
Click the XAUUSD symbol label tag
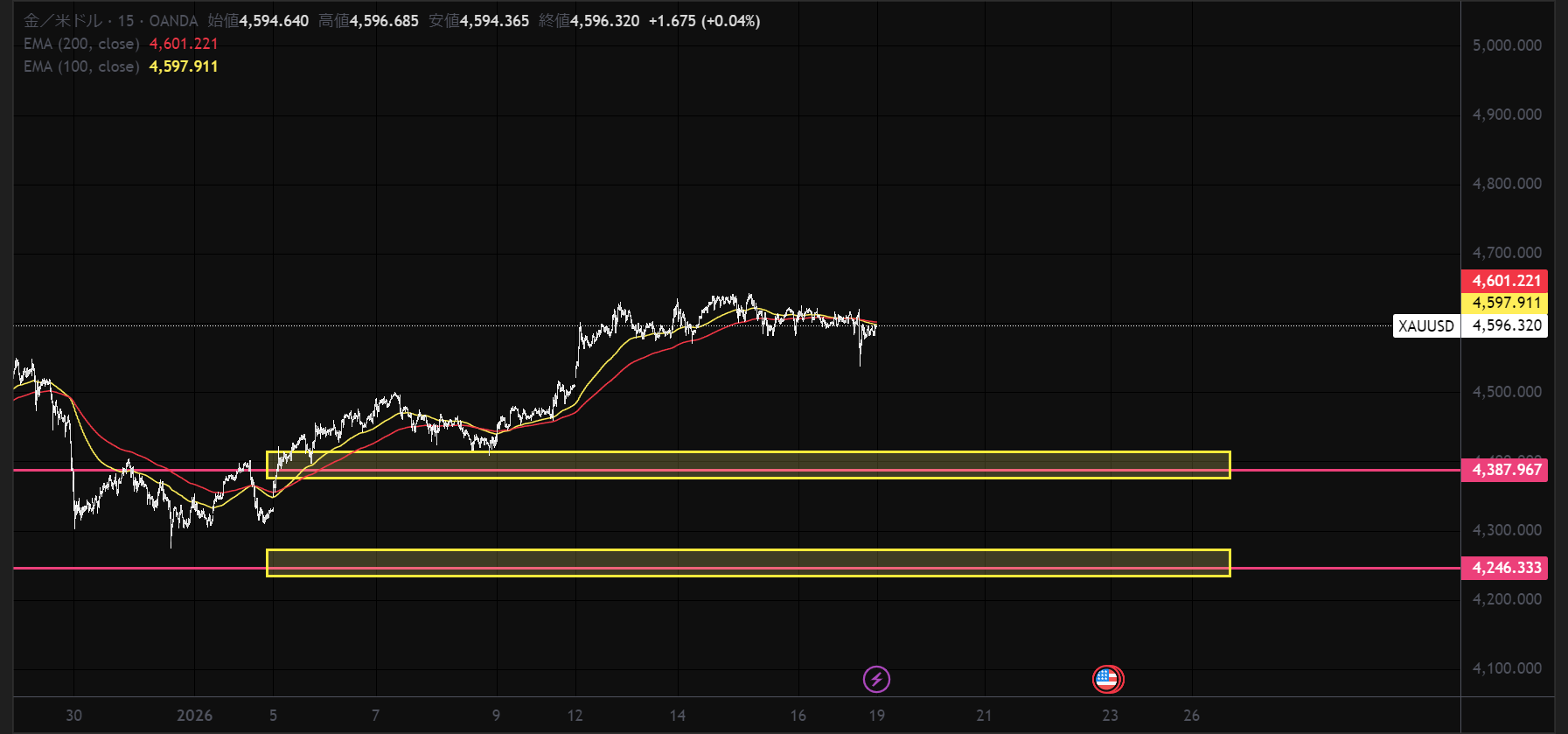[x=1425, y=326]
